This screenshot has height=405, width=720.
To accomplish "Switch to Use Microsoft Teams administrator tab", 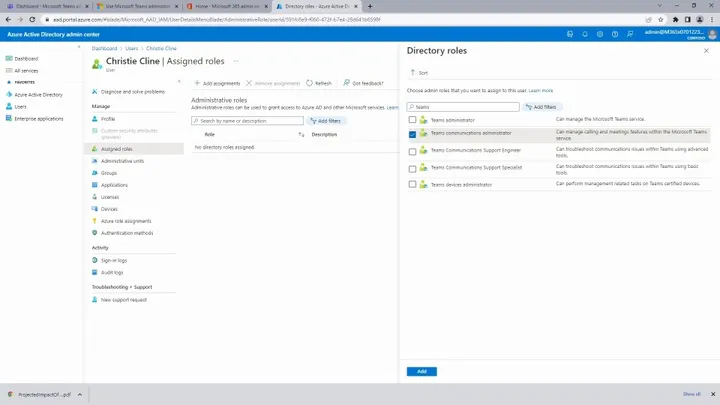I will [137, 6].
